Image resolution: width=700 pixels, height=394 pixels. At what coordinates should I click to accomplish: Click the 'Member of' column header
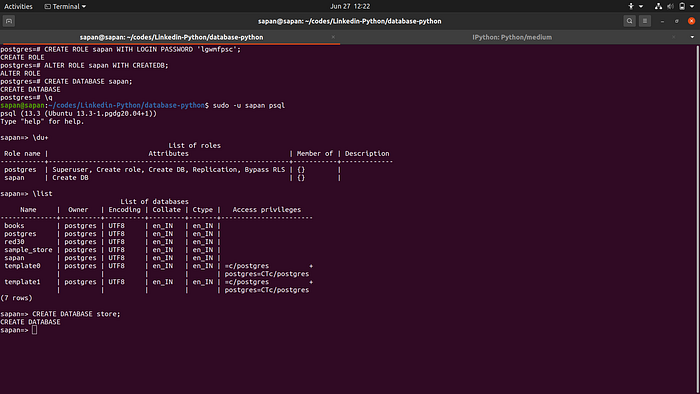click(315, 153)
